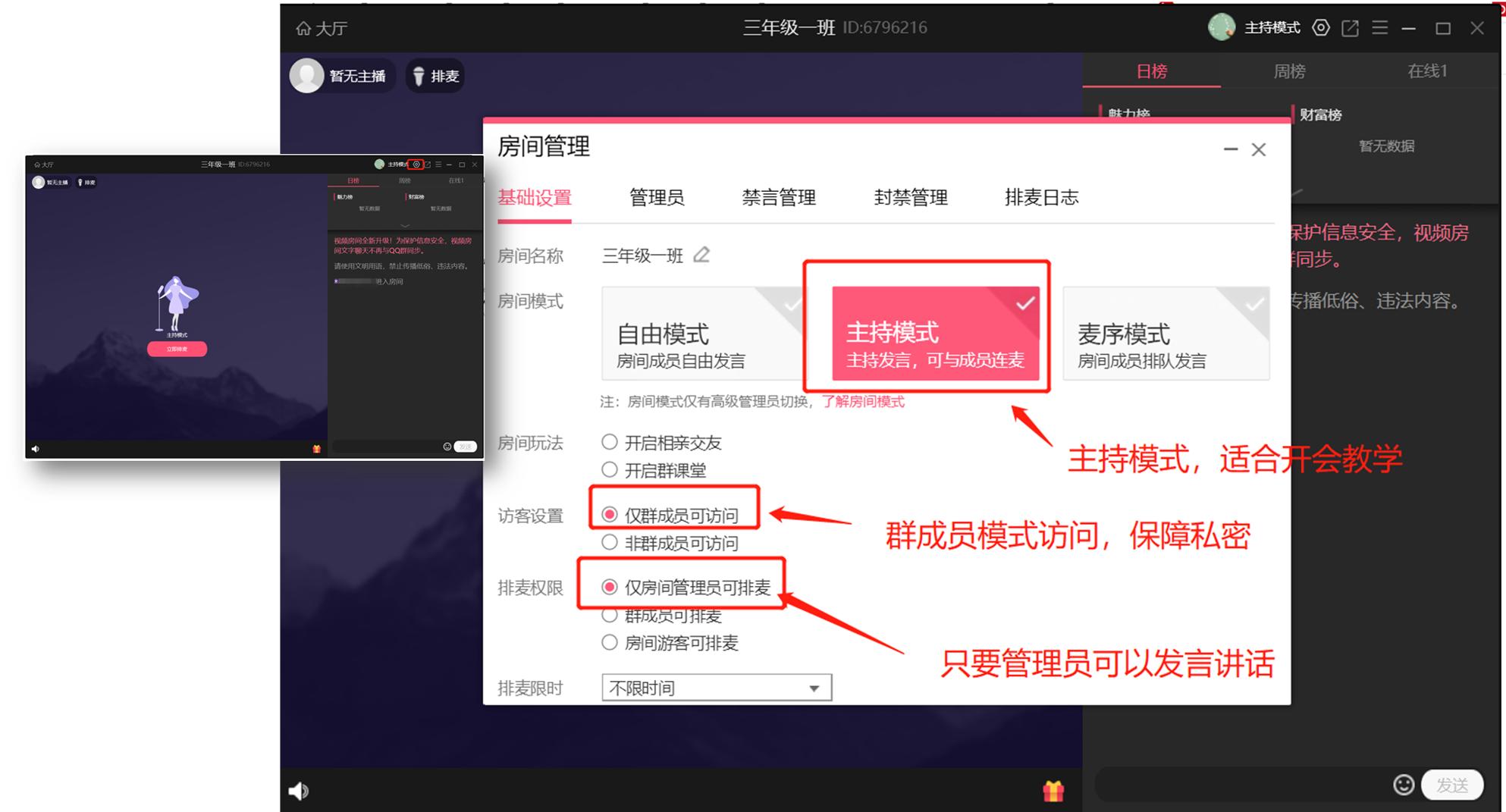This screenshot has height=812, width=1506.
Task: Click the 发送 send button
Action: pyautogui.click(x=1452, y=785)
